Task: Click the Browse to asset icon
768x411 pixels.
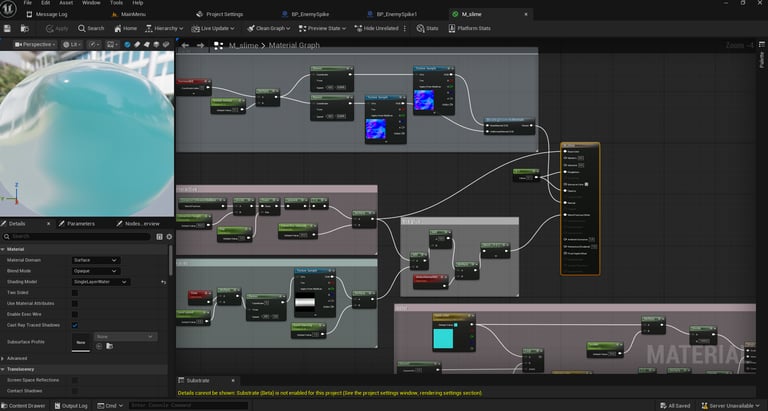Action: click(25, 28)
